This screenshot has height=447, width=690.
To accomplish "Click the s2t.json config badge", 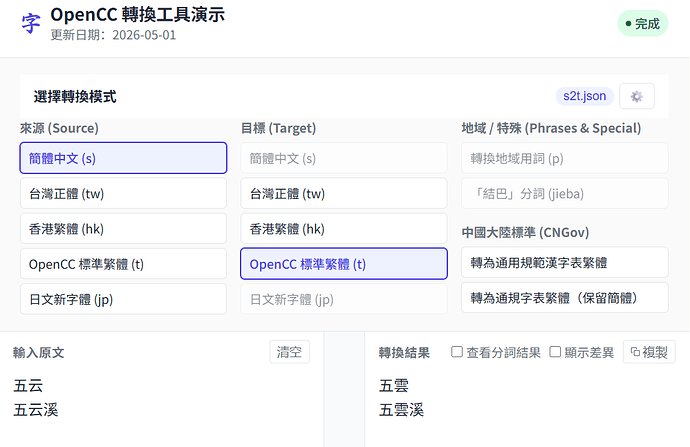I will (x=584, y=96).
